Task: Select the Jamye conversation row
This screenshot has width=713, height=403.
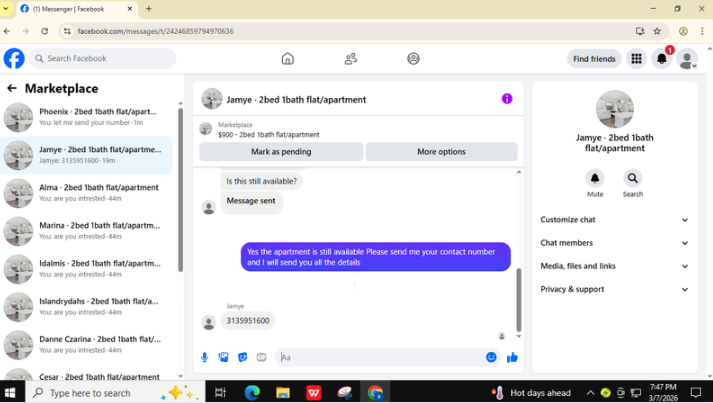Action: (86, 155)
